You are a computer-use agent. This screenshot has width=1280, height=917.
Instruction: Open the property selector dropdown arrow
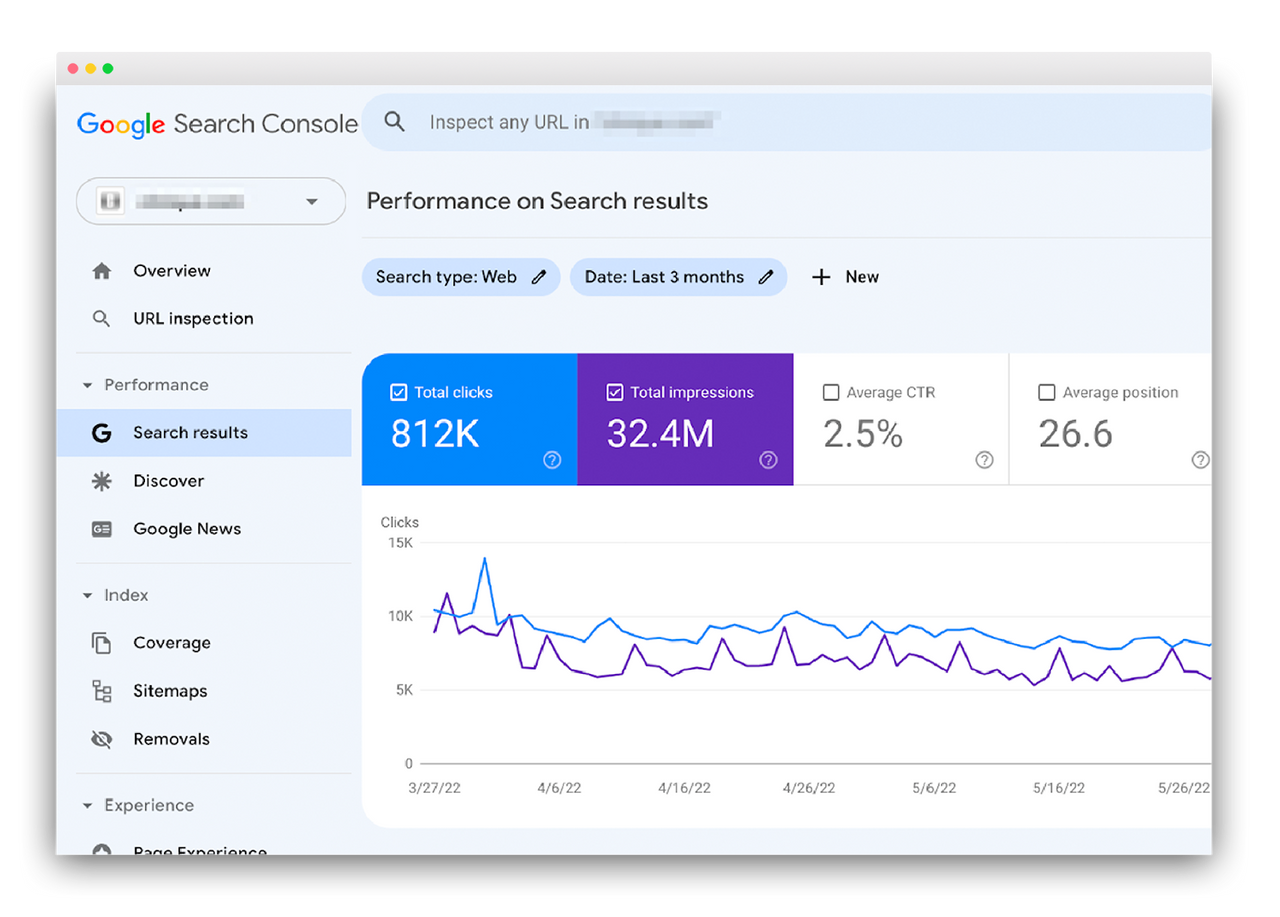pos(312,202)
